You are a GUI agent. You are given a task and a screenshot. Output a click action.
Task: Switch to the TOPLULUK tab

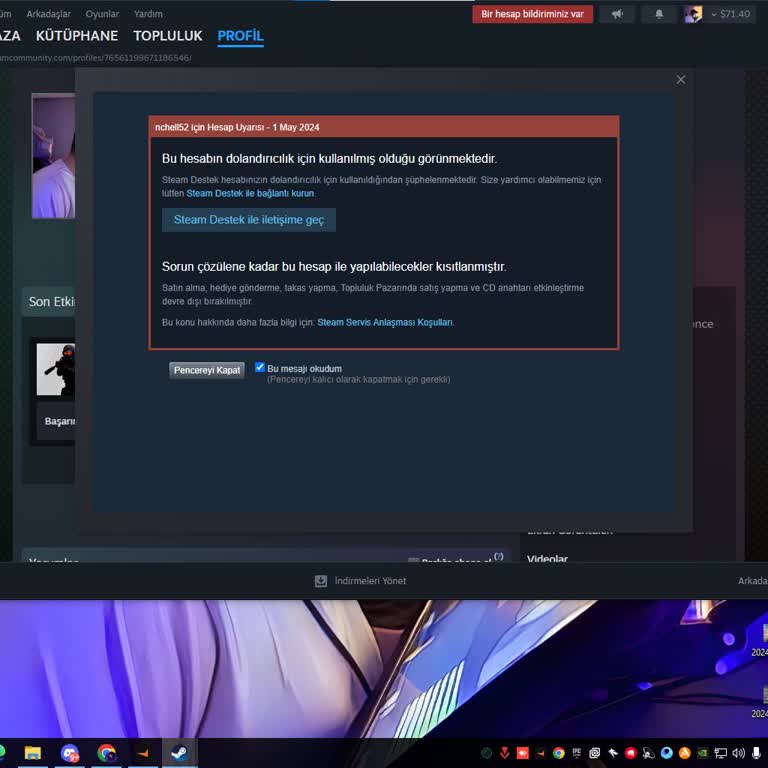coord(168,36)
